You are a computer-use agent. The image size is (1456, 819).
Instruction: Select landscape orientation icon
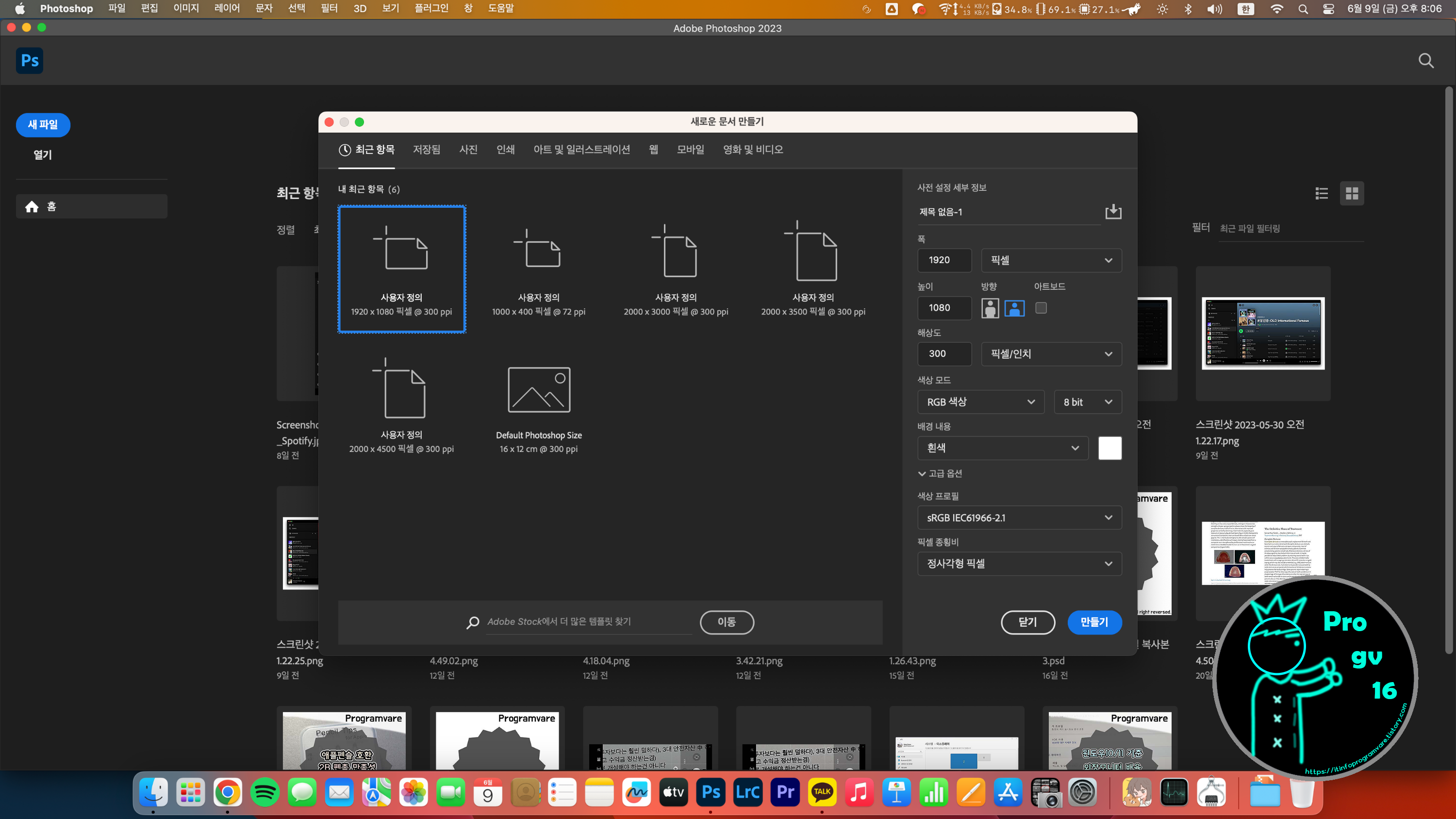(1014, 308)
